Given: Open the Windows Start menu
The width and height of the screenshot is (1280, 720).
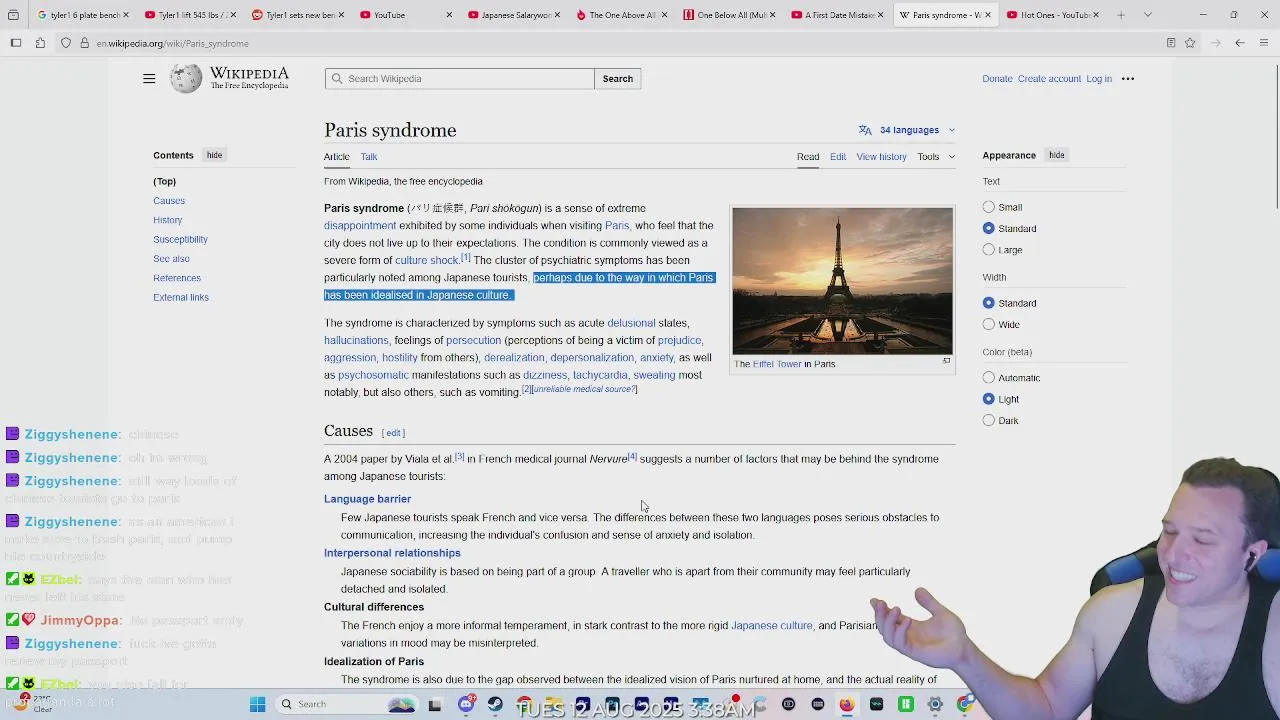Looking at the screenshot, I should click(257, 704).
